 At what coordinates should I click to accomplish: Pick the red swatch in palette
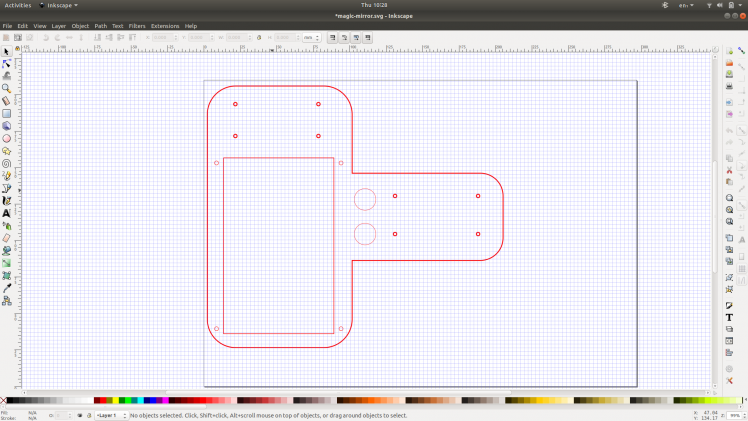[x=103, y=401]
